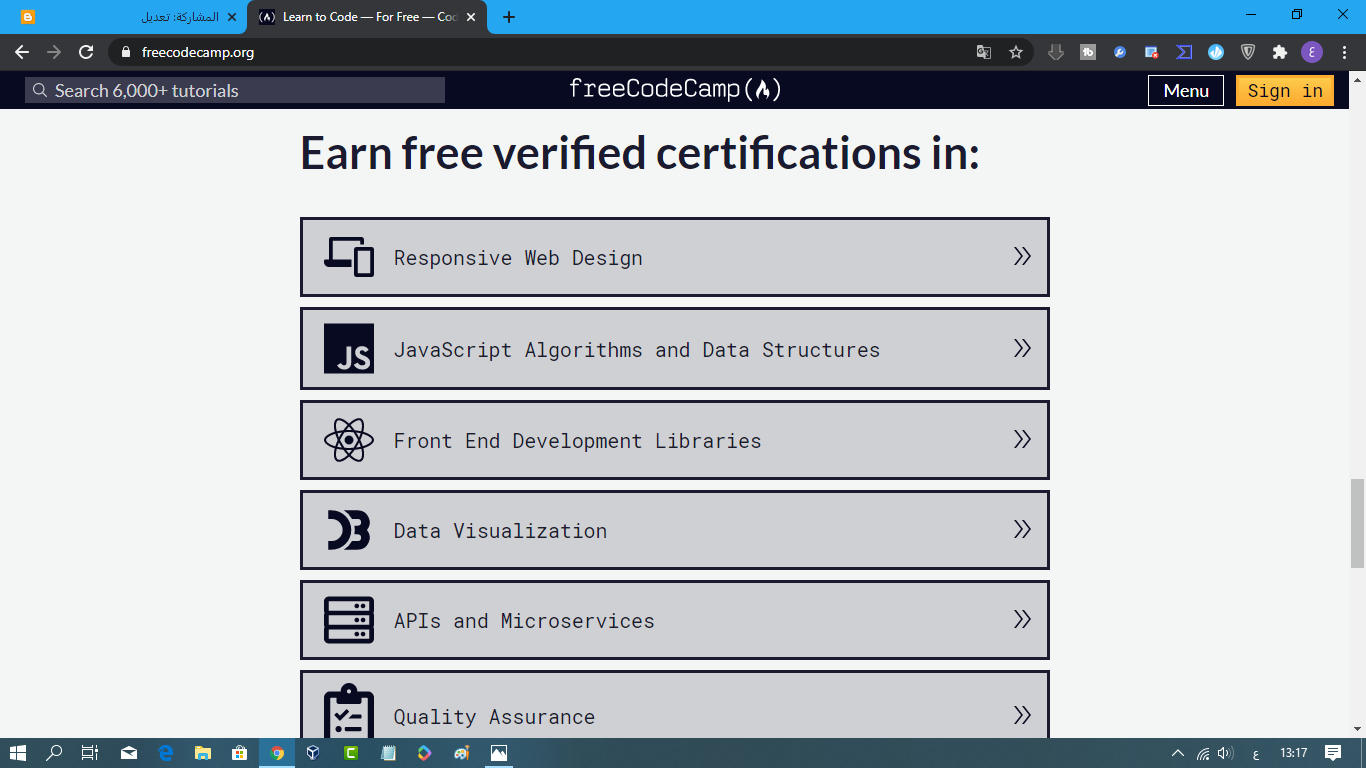Click the gray download arrow extension

(x=1056, y=52)
